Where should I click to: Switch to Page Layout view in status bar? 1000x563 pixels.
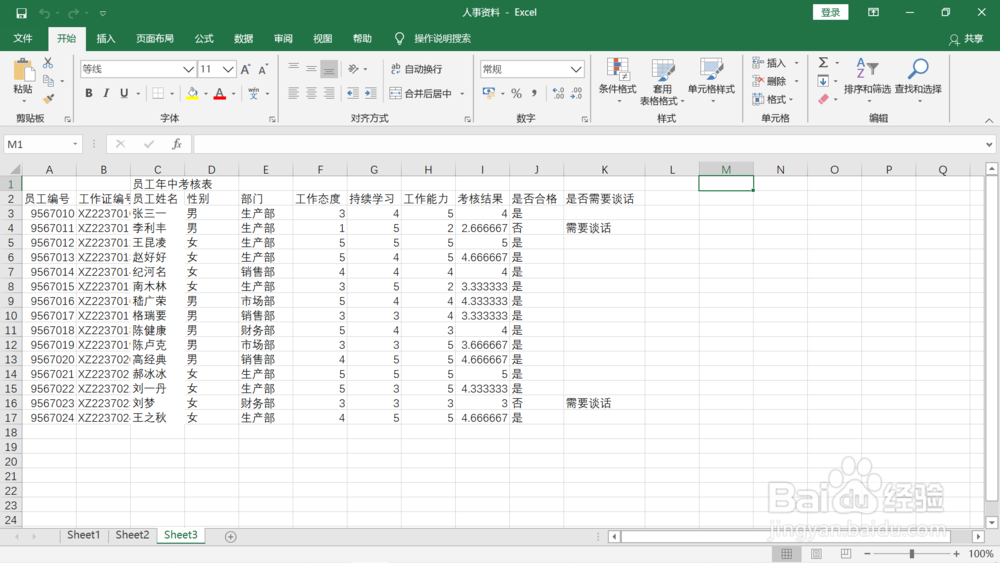(x=816, y=553)
